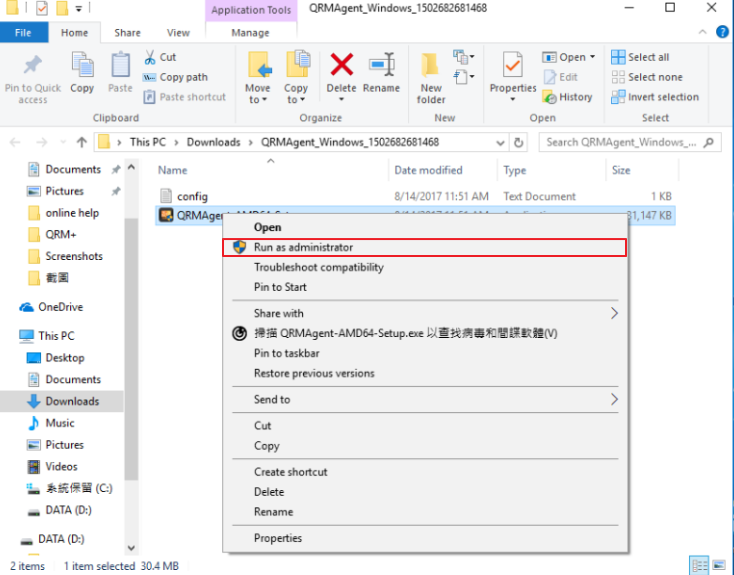Click the Rename ribbon icon

(x=382, y=64)
